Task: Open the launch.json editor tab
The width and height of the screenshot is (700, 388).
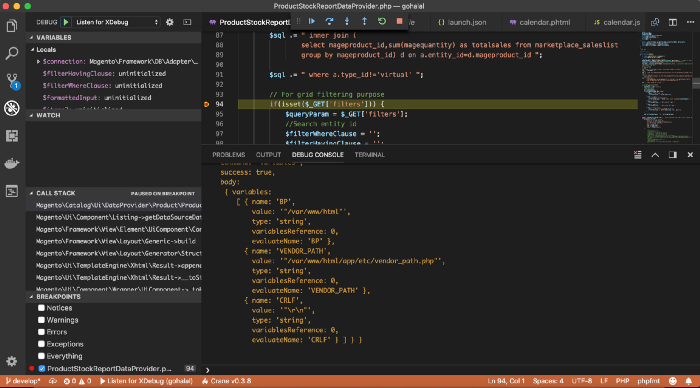Action: click(462, 22)
